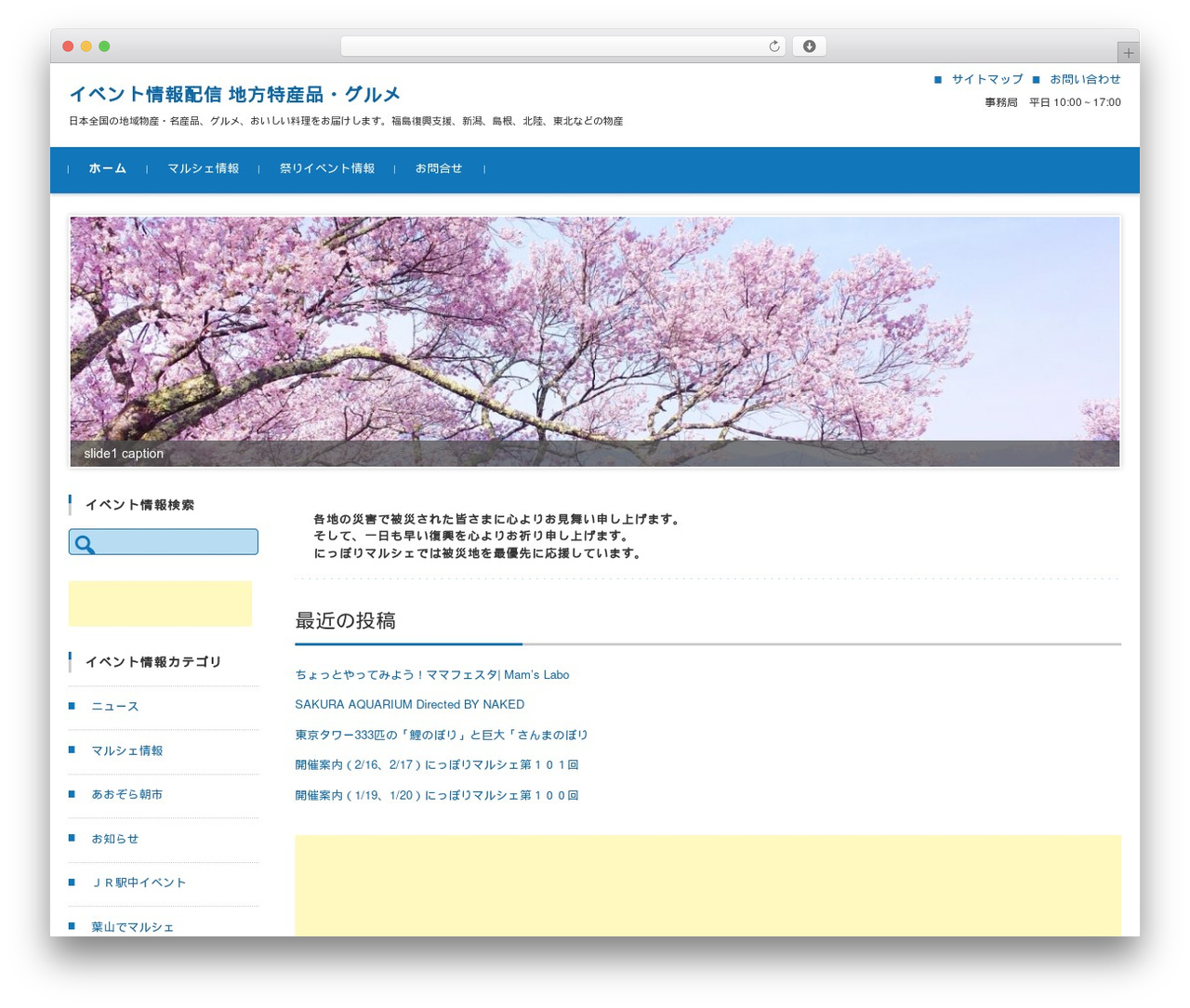Open the サイトマップ link

[987, 79]
